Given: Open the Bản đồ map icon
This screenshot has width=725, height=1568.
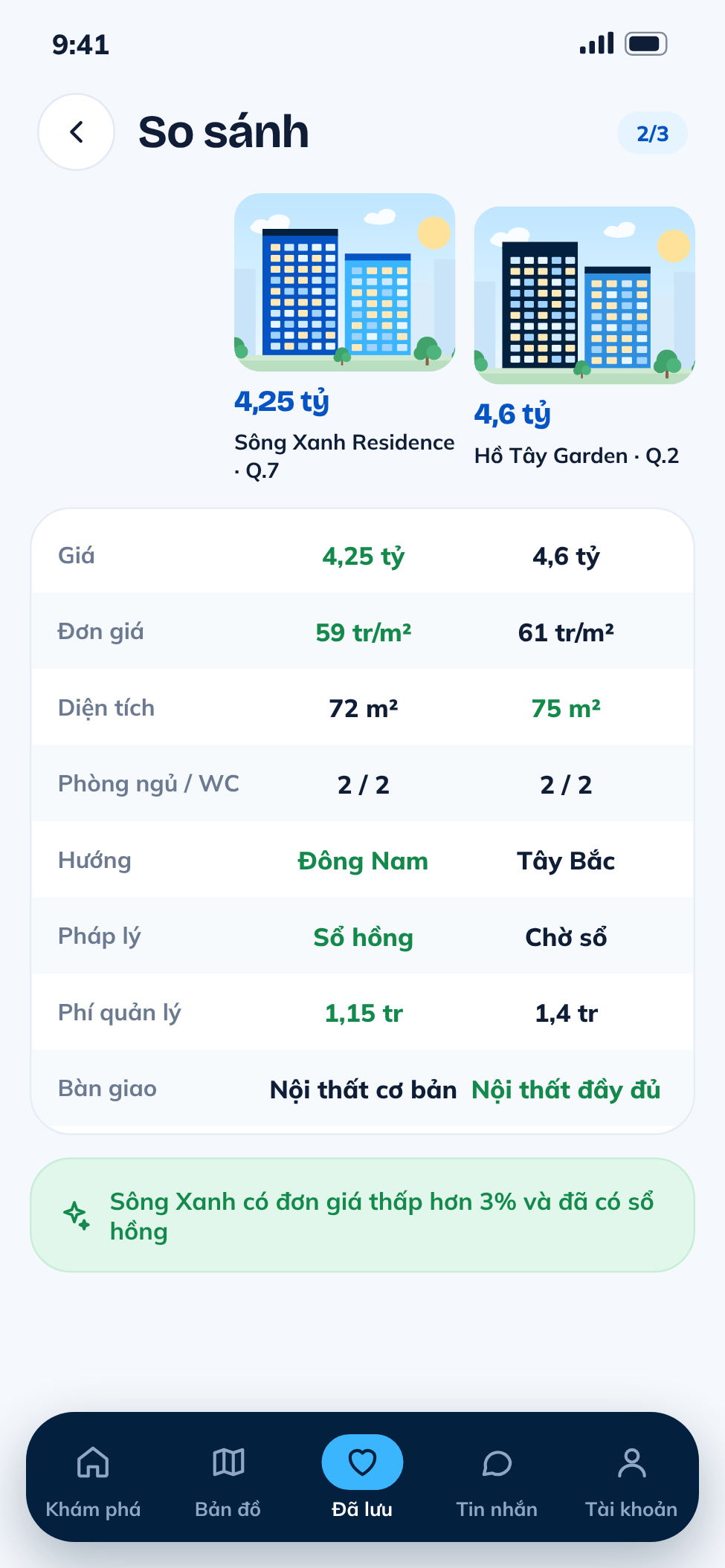Looking at the screenshot, I should (228, 1462).
